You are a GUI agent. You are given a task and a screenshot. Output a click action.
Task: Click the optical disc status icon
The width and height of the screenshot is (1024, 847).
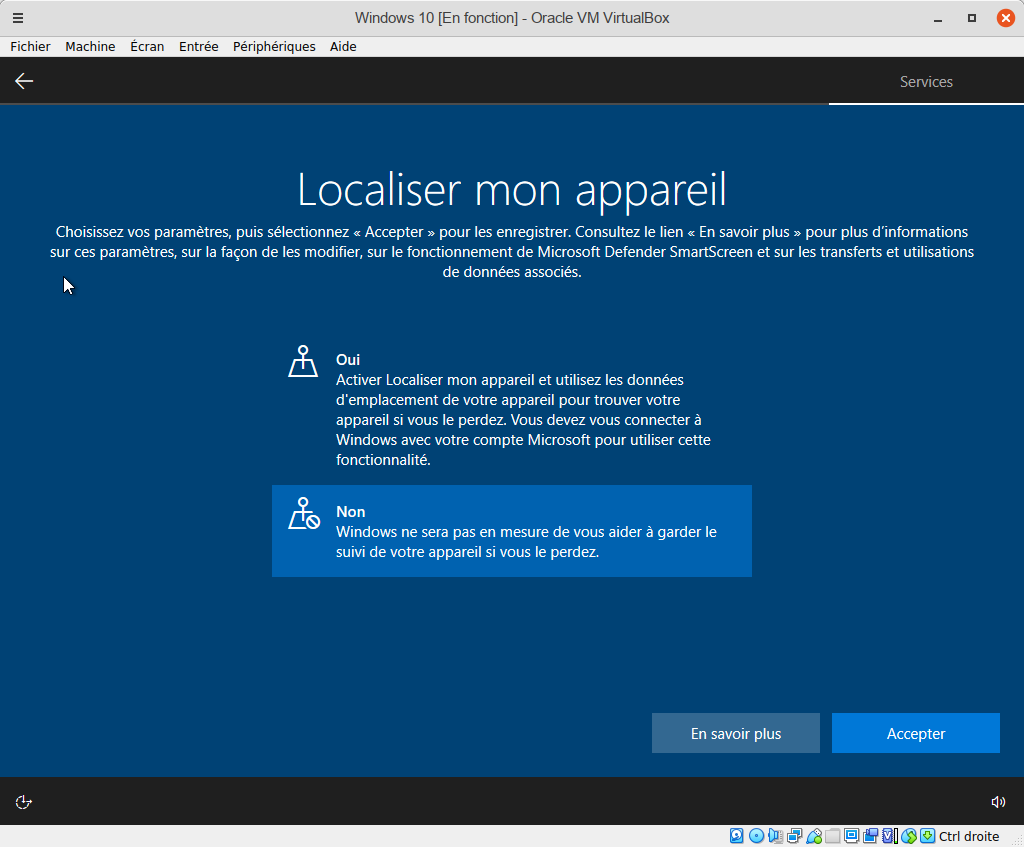coord(756,836)
